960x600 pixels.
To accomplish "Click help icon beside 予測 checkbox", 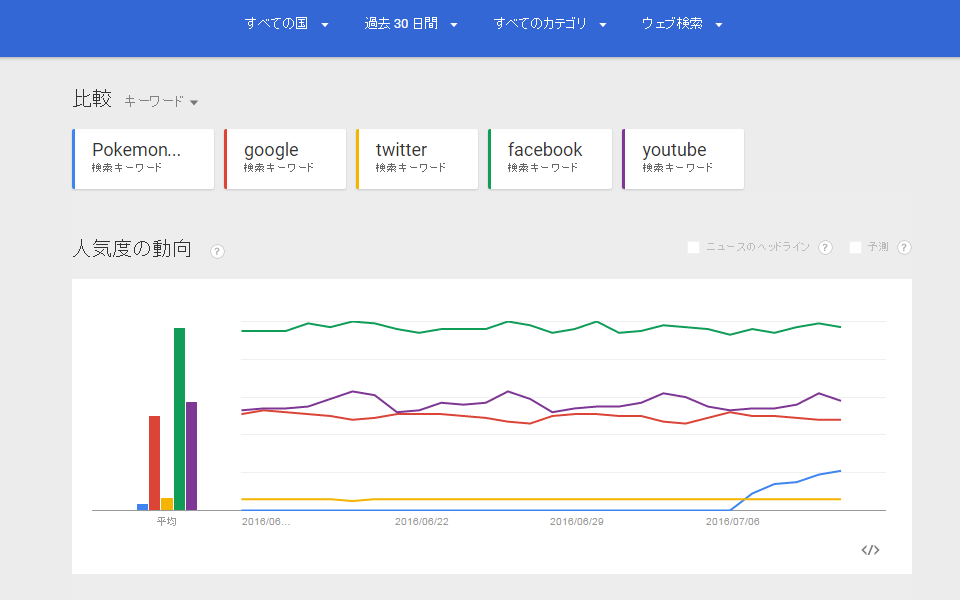I will click(904, 248).
